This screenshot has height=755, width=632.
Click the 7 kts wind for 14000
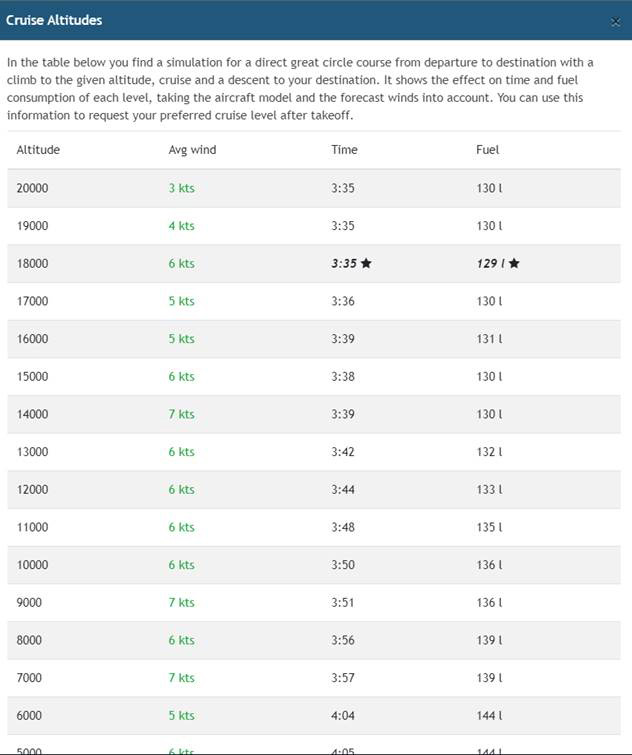click(x=181, y=414)
